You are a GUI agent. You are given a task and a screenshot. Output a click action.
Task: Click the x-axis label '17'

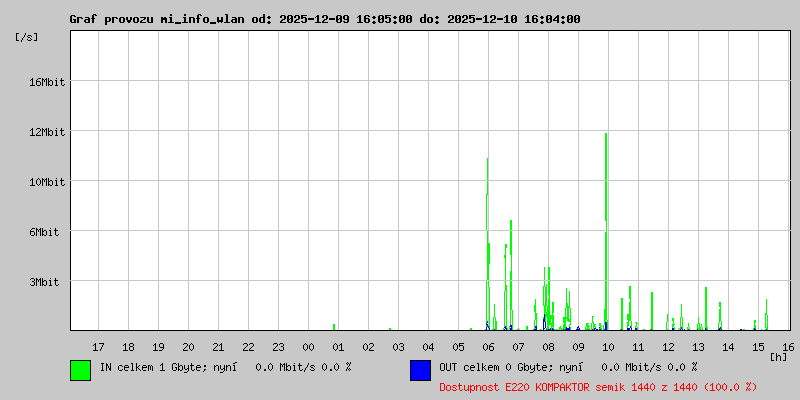98,347
